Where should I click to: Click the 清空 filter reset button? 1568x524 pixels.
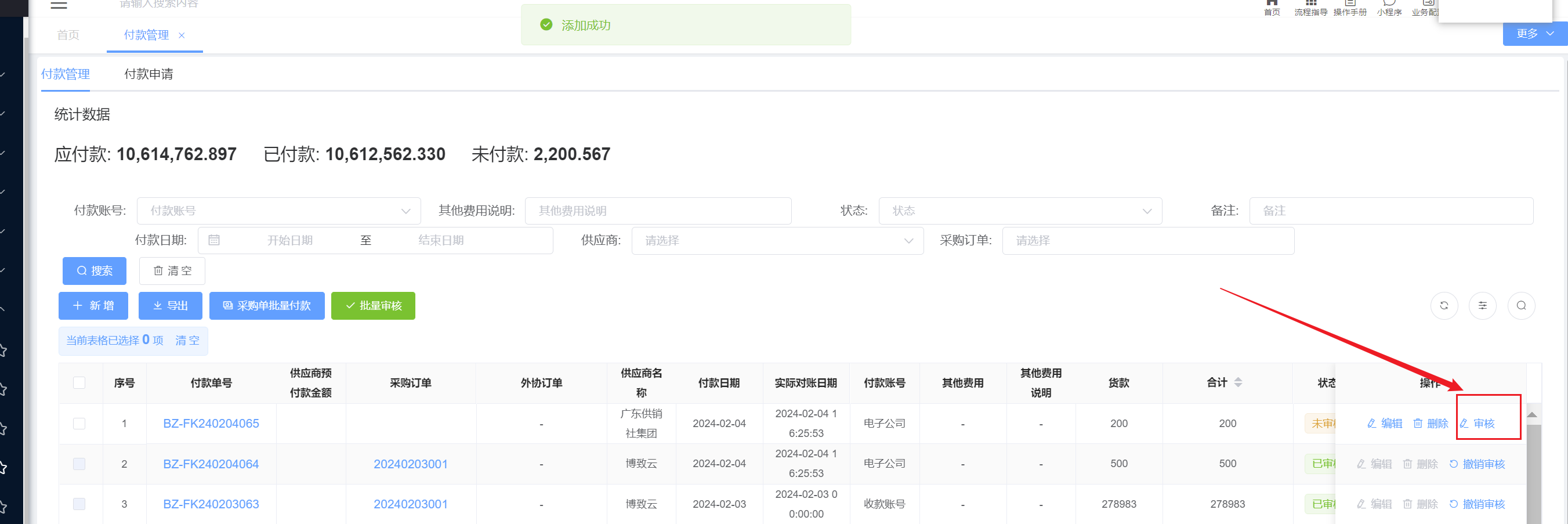point(172,271)
